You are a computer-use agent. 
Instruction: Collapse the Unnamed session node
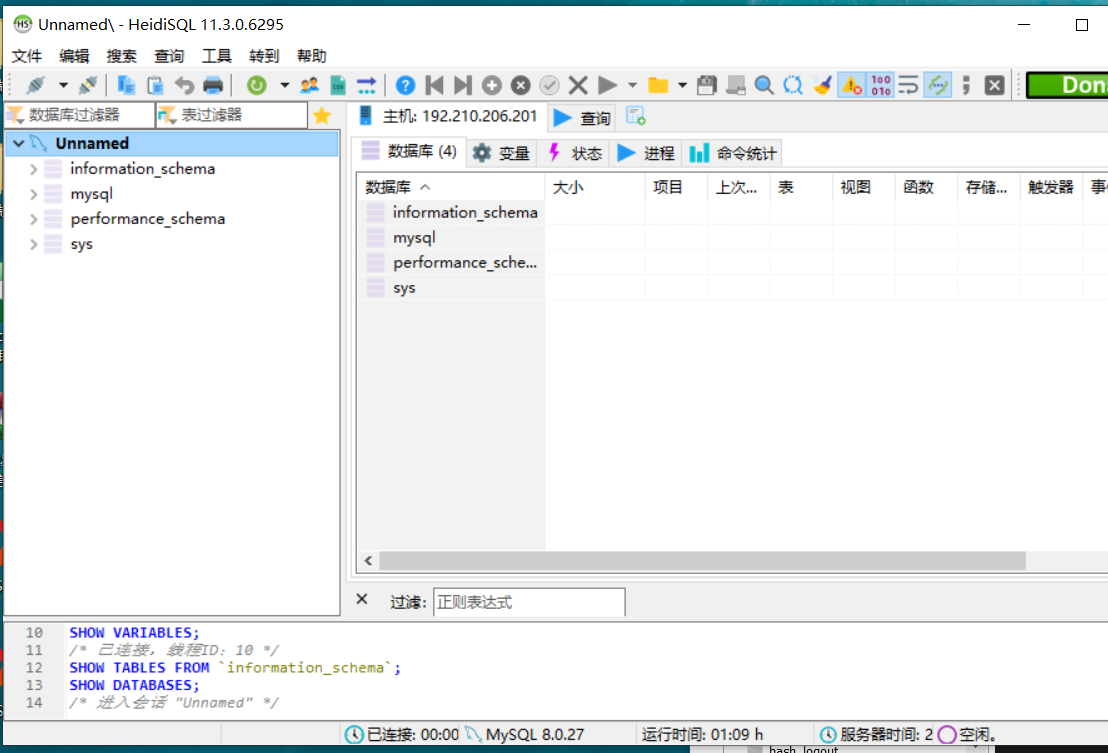[x=18, y=143]
